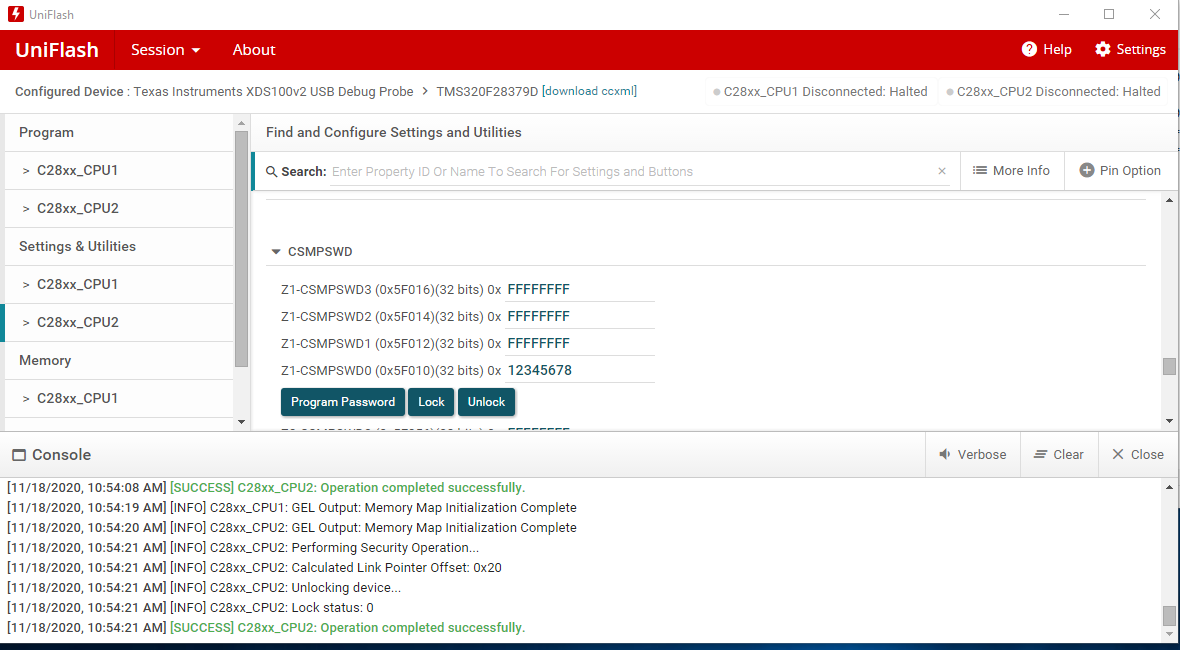Image resolution: width=1180 pixels, height=650 pixels.
Task: Click the sidebar scroll up arrow
Action: pos(241,123)
